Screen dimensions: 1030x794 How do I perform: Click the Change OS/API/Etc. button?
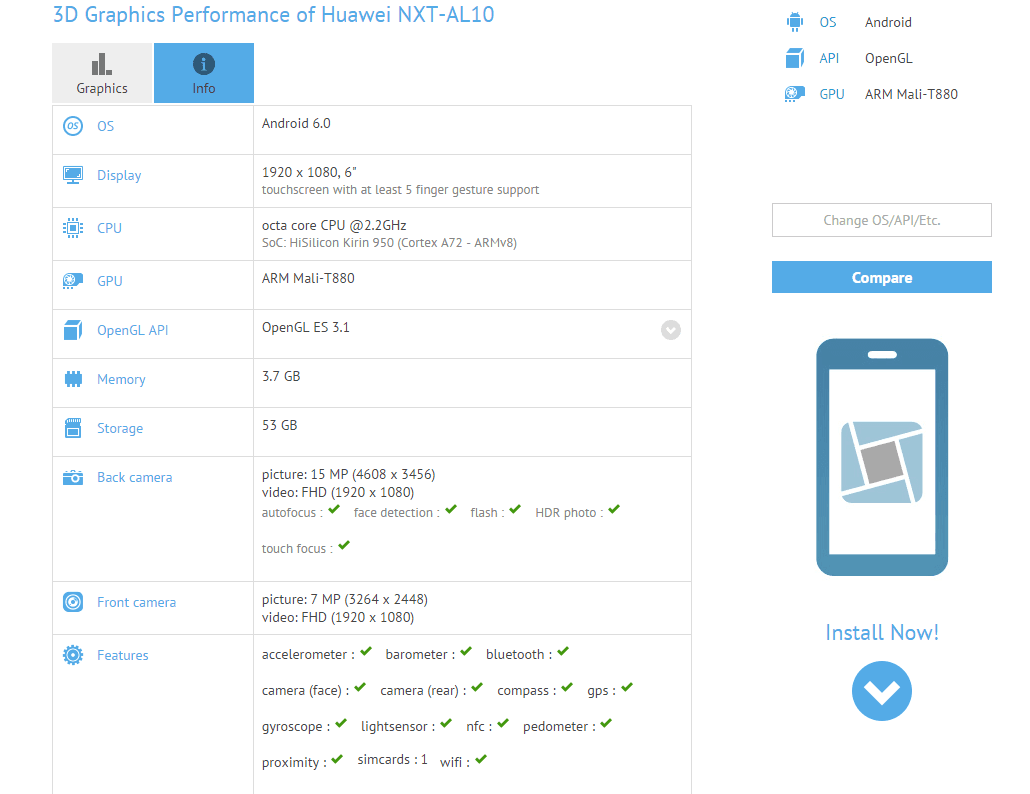(882, 220)
